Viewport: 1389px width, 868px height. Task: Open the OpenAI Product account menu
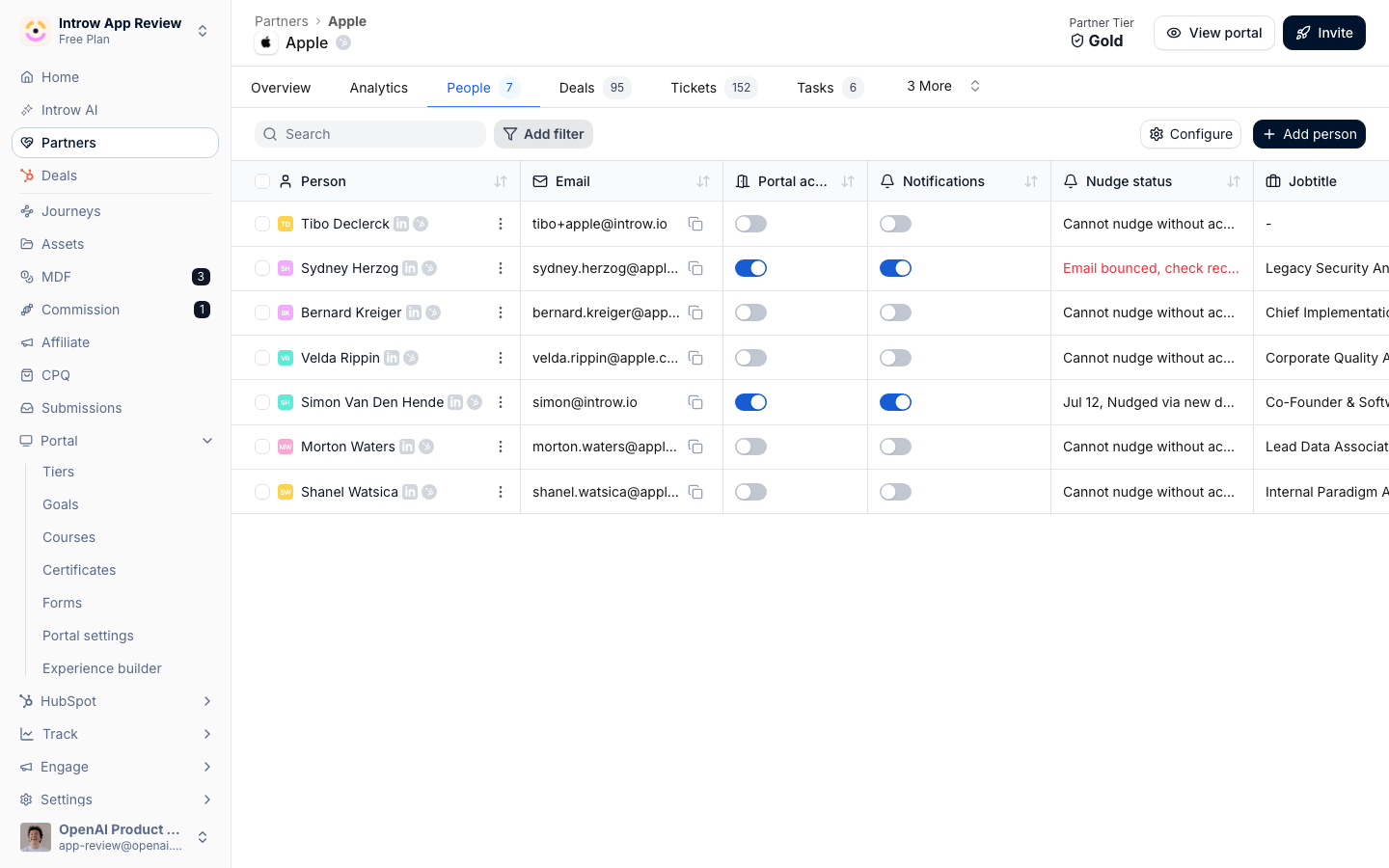pos(115,837)
